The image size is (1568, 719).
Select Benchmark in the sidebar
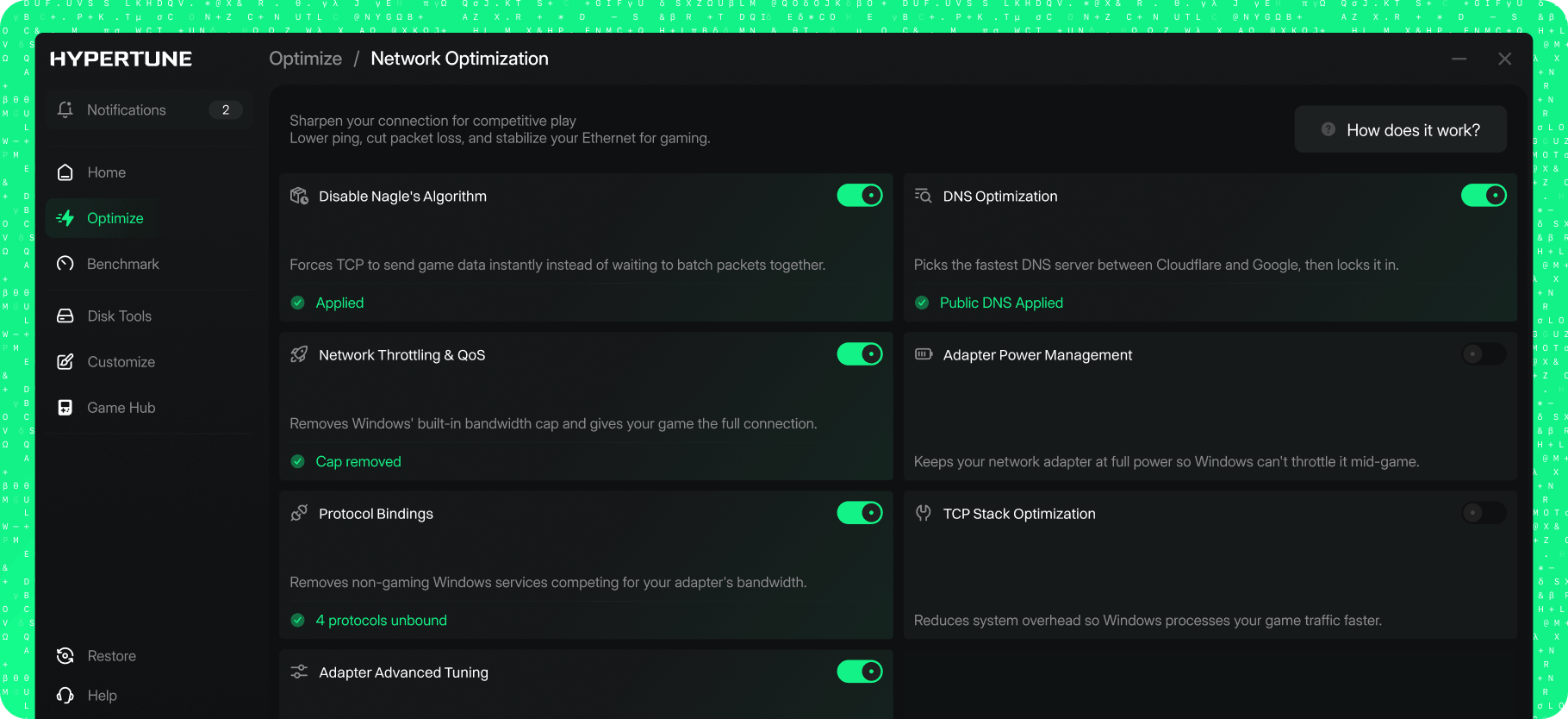[x=149, y=264]
